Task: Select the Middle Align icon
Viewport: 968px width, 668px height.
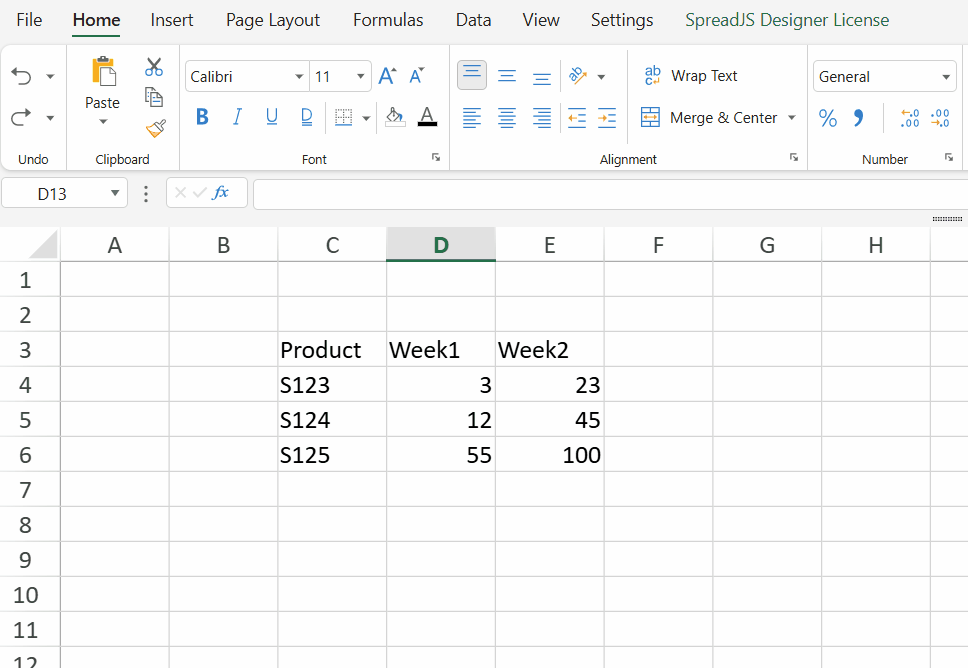Action: pyautogui.click(x=507, y=76)
